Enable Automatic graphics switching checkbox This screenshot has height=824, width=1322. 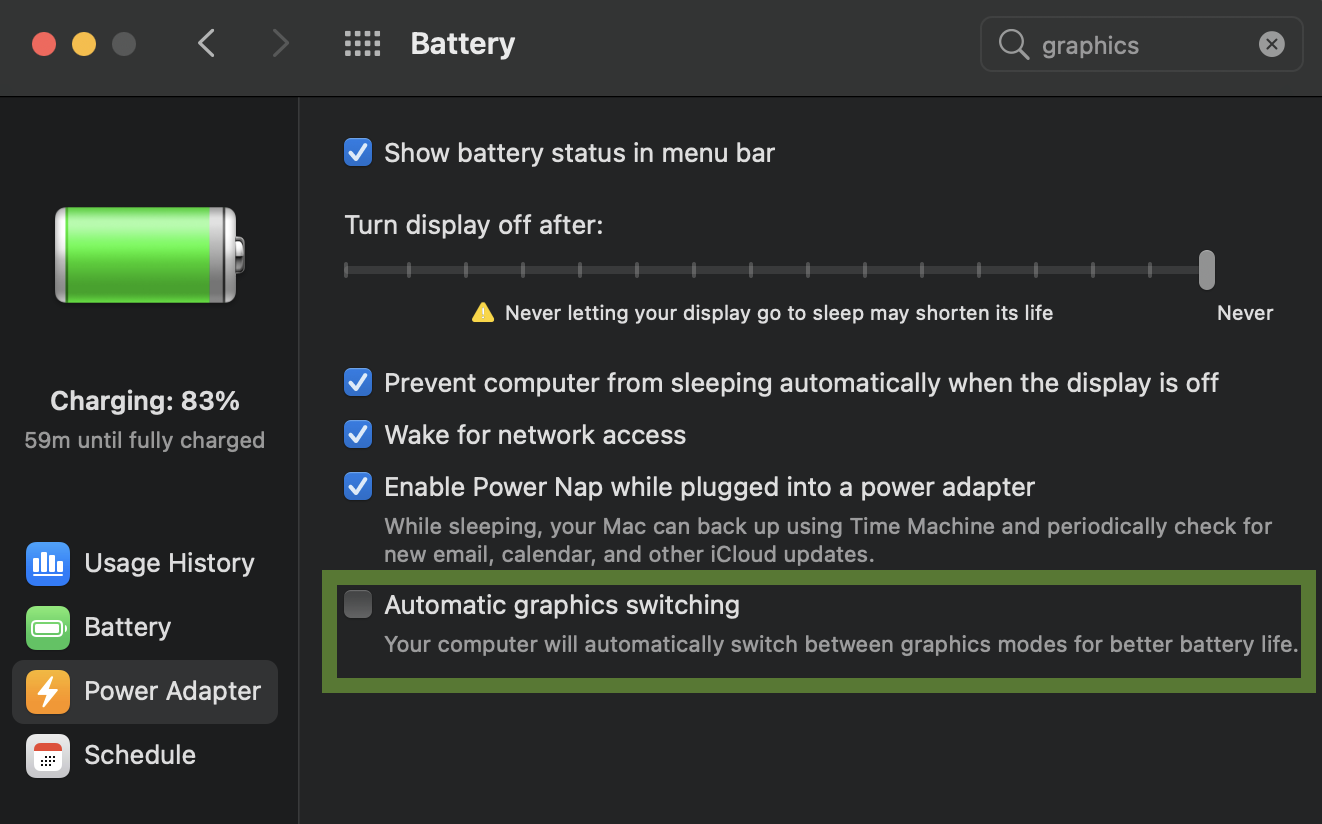pyautogui.click(x=358, y=604)
